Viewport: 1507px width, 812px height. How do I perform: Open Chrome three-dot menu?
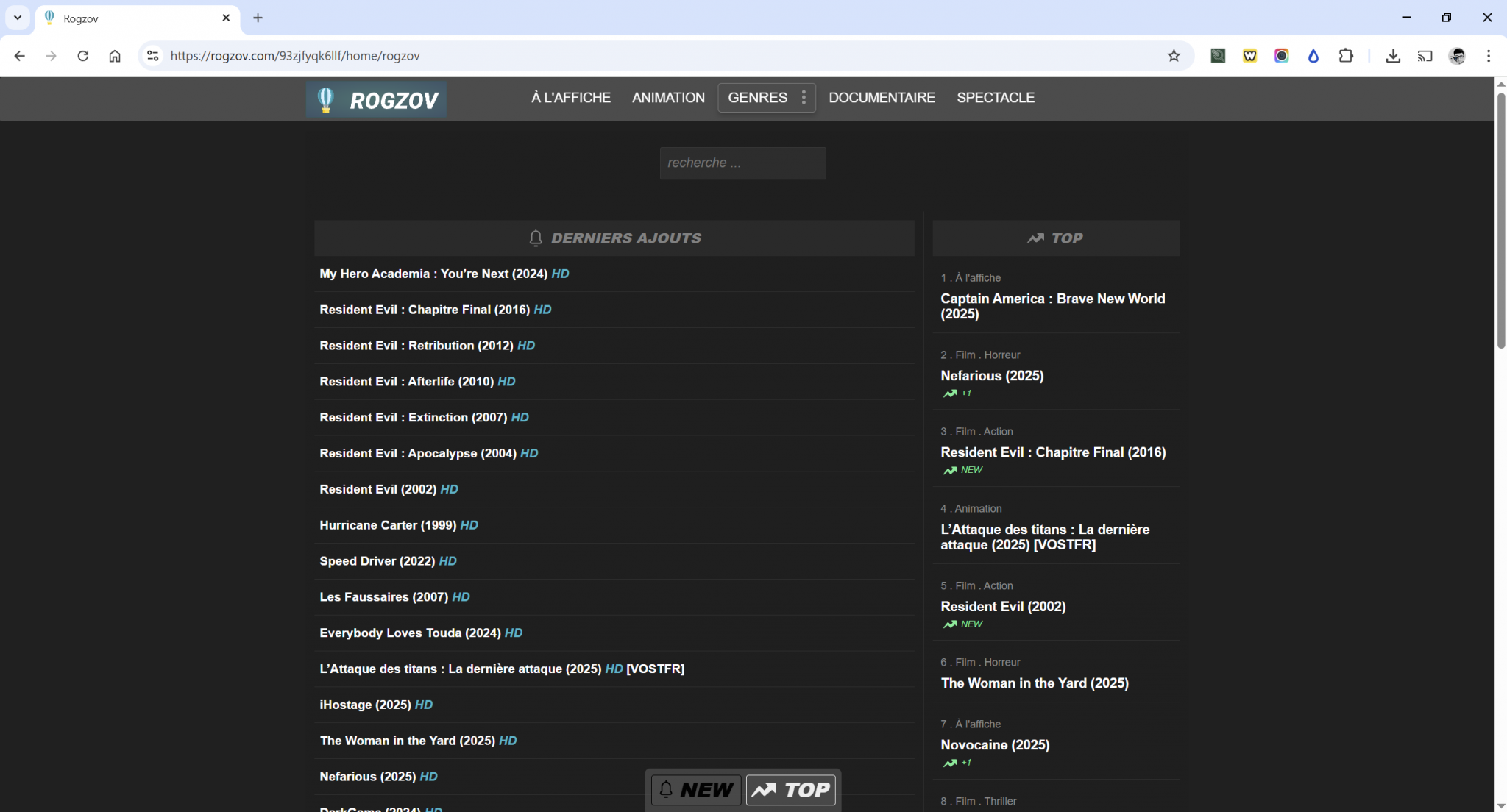[x=1488, y=56]
